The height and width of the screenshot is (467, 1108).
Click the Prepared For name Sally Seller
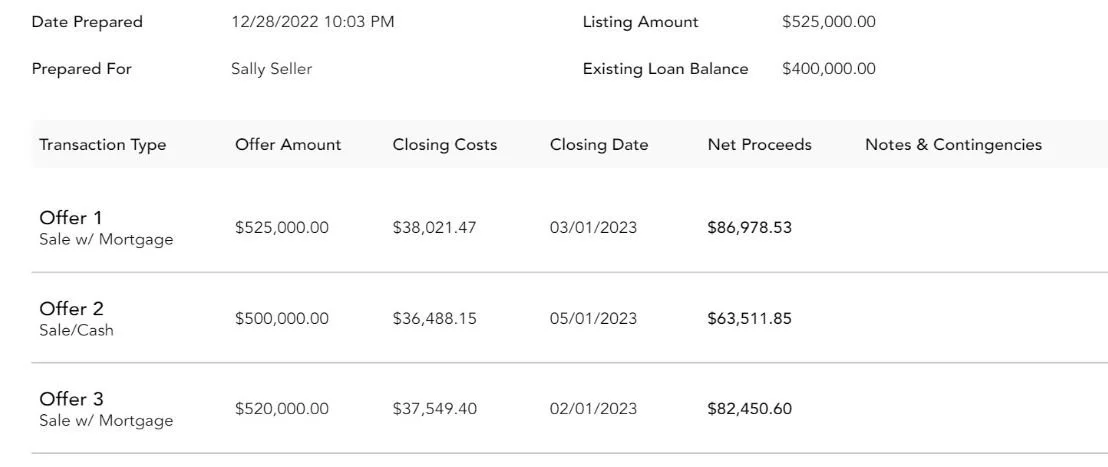(271, 69)
